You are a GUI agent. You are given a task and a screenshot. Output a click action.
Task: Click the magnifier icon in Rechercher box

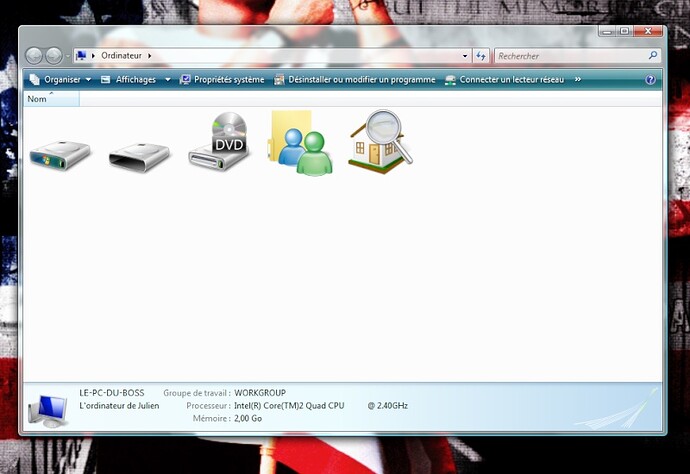tap(654, 56)
